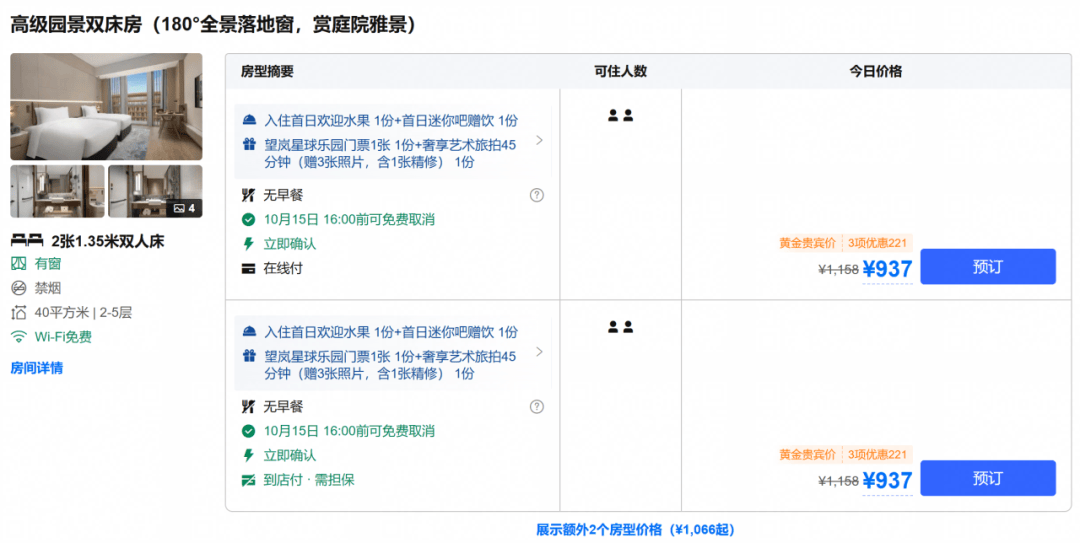This screenshot has height=543, width=1080.
Task: Click the no-breakfast cutlery icon in the 到店付 offer
Action: click(x=249, y=407)
